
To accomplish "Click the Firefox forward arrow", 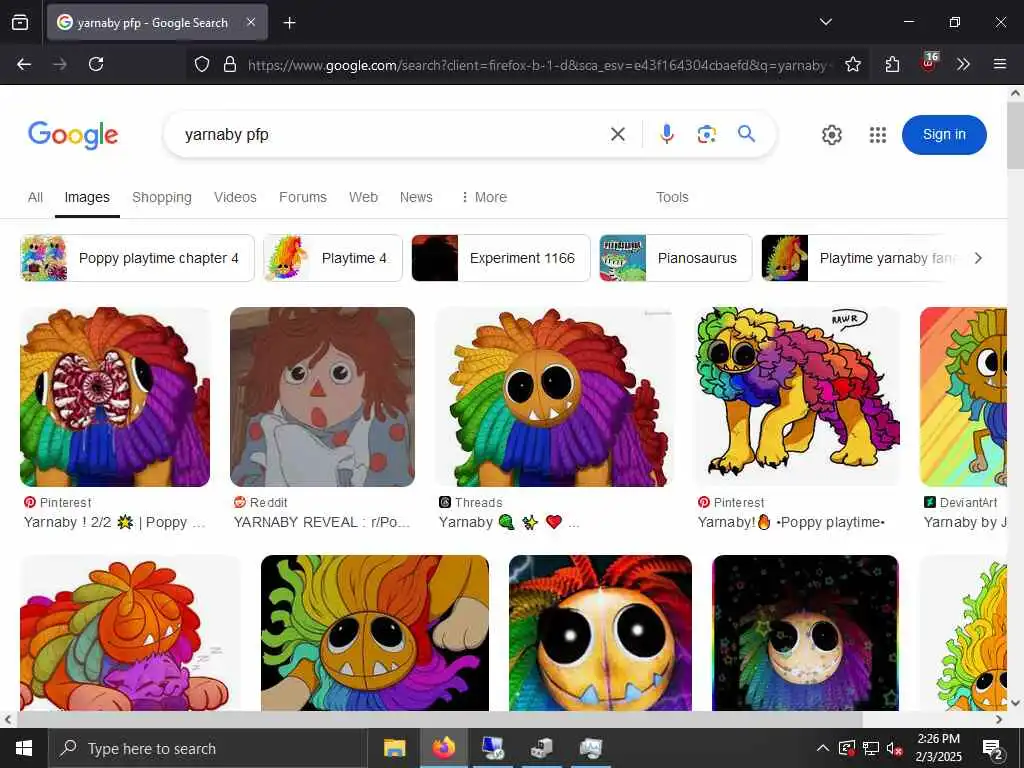I will [60, 64].
